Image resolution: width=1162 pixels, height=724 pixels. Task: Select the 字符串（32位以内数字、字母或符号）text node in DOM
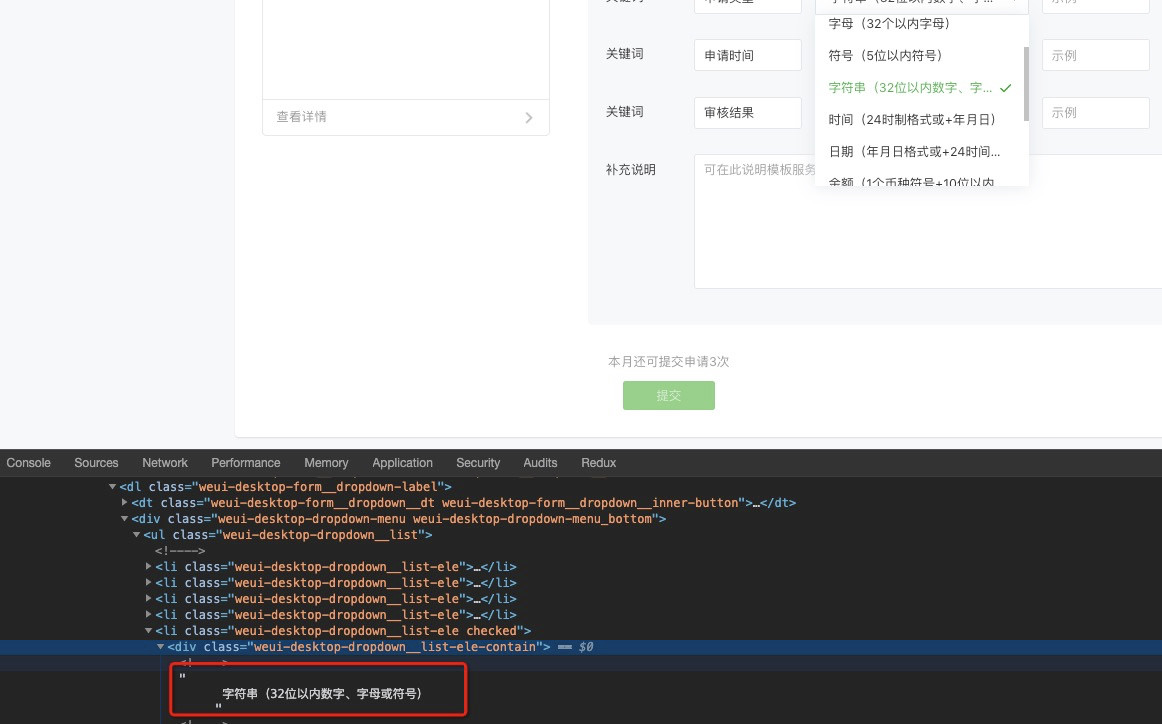click(x=322, y=694)
